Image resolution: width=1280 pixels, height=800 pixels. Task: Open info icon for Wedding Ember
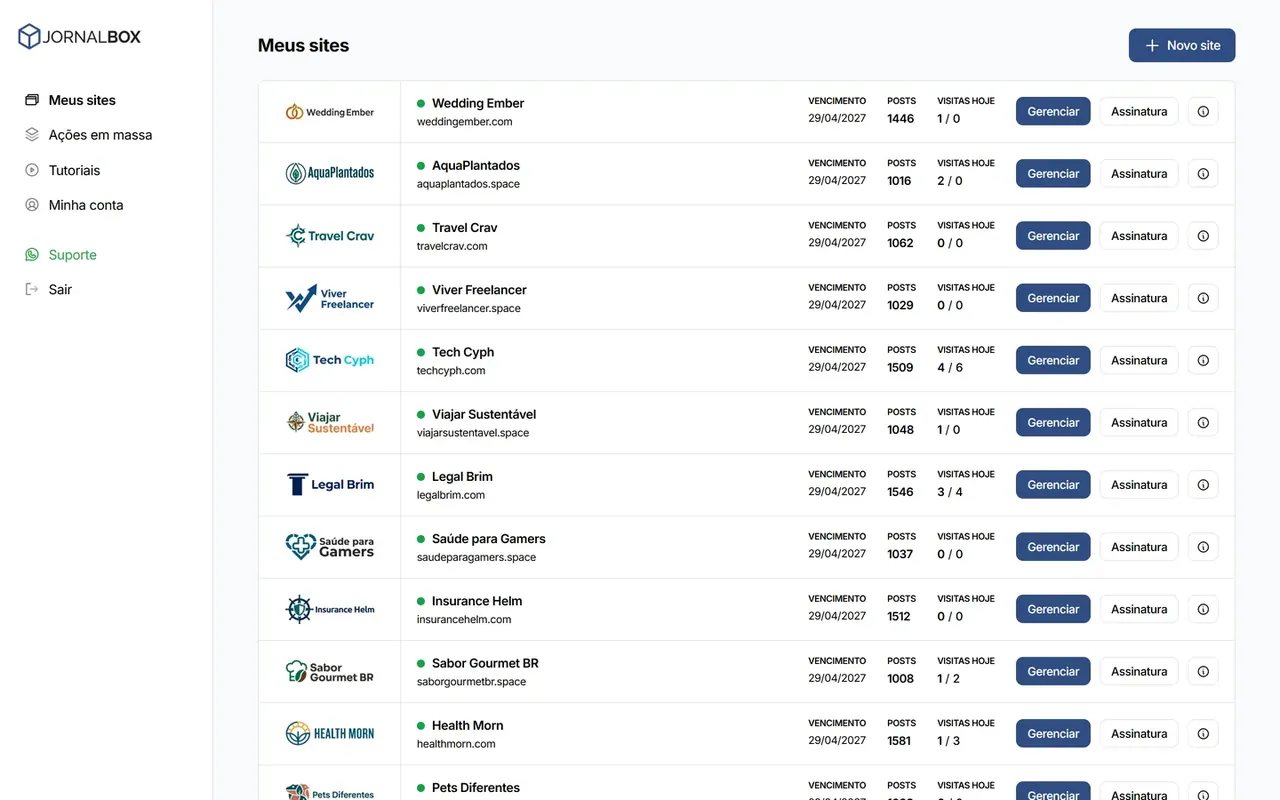[x=1203, y=112]
